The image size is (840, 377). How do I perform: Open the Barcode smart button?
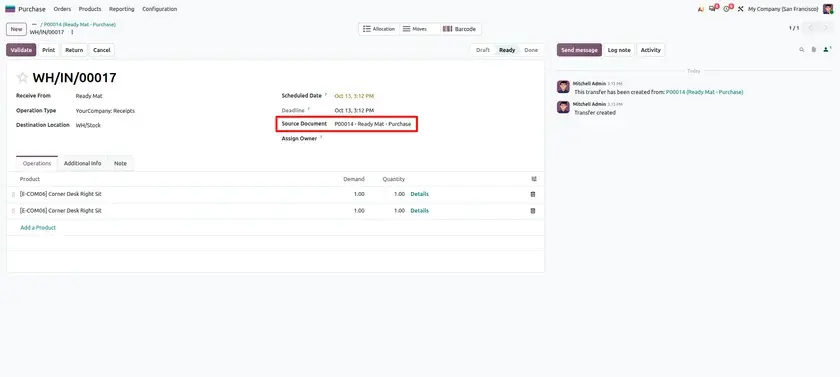460,29
